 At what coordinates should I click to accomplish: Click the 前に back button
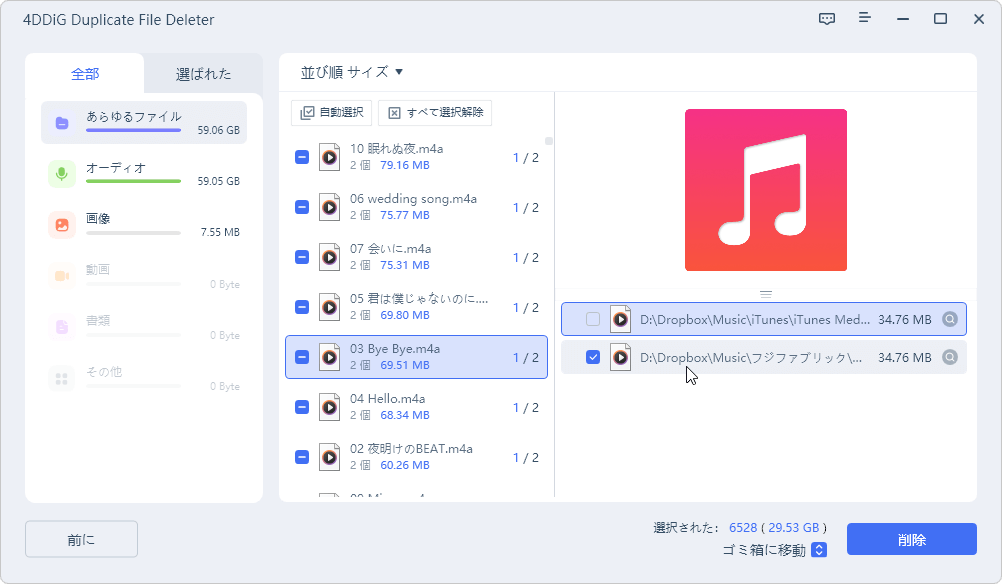tap(81, 540)
